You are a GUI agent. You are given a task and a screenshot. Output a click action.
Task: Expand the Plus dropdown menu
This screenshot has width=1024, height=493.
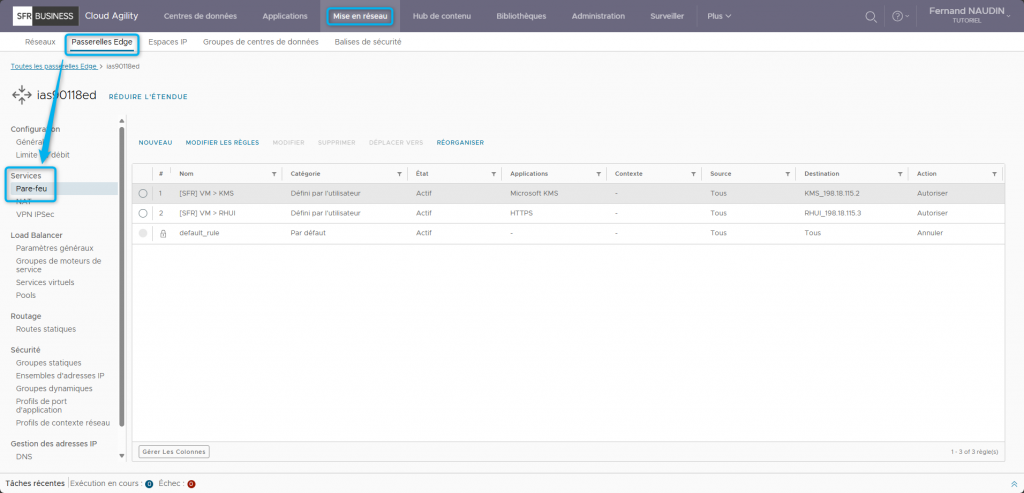(x=719, y=16)
